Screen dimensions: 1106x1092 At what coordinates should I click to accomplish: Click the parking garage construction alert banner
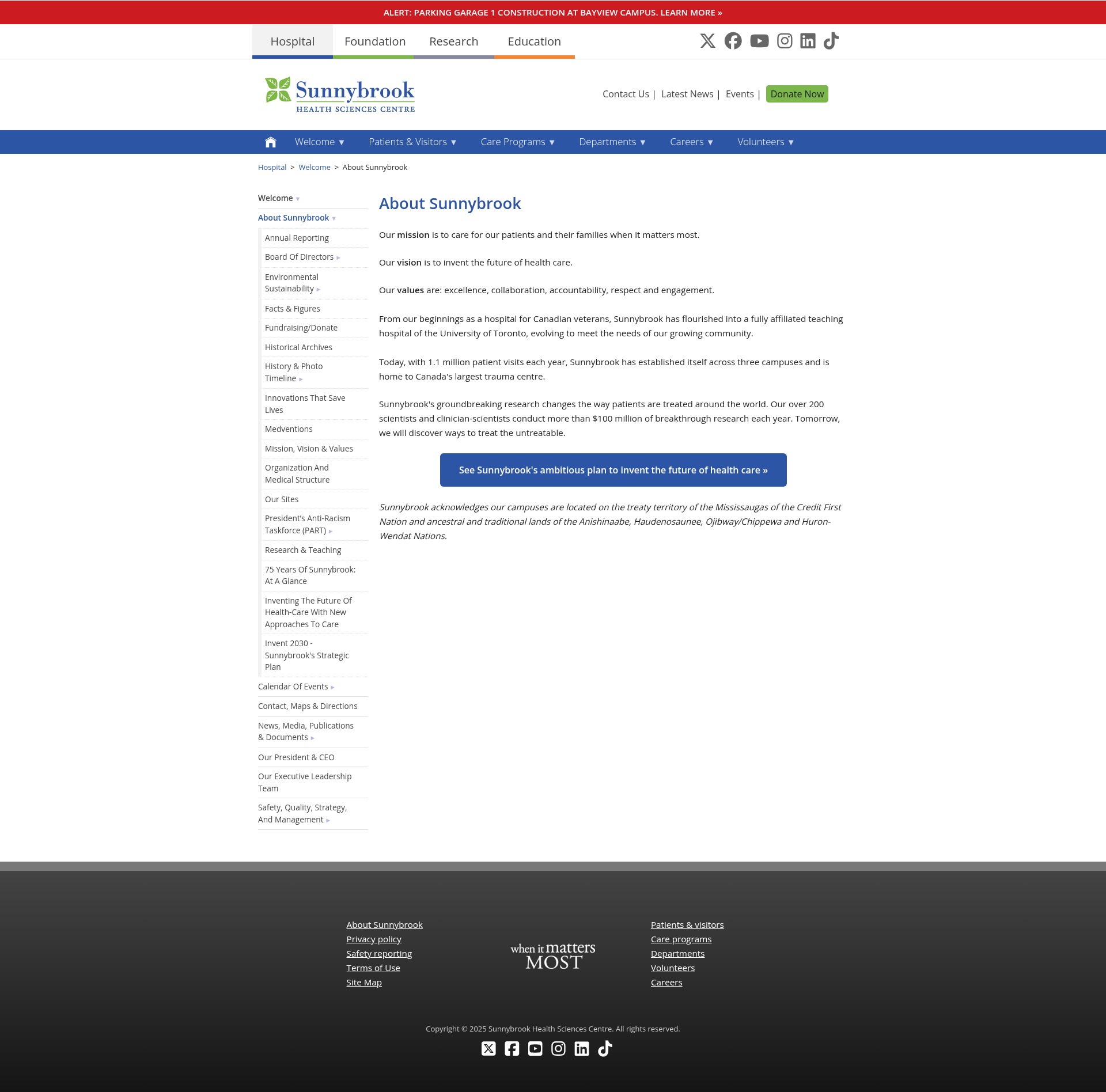(553, 13)
